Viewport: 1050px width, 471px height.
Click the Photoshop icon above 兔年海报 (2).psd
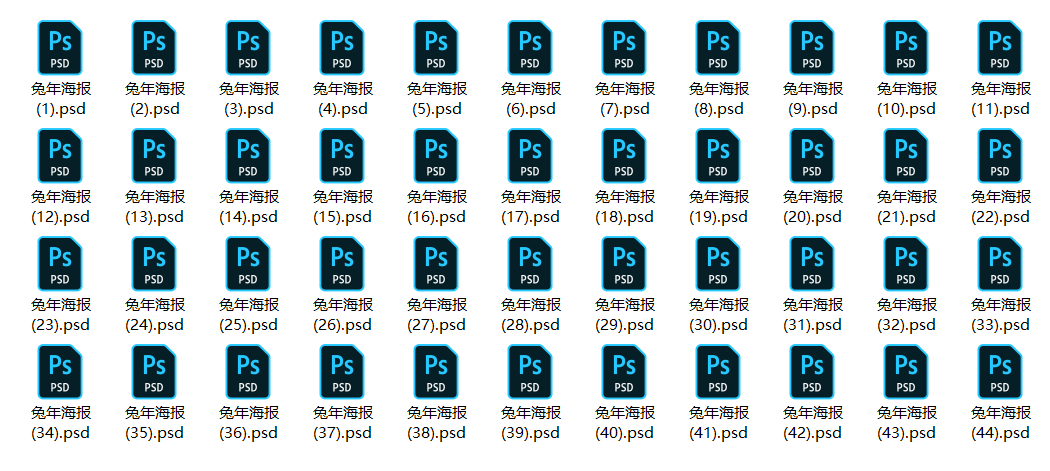[x=154, y=48]
